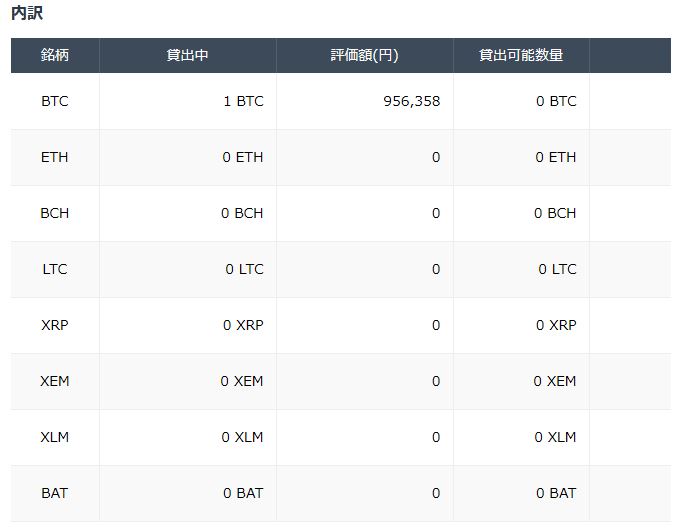Click the ETH row valuation 0
The width and height of the screenshot is (678, 530).
pyautogui.click(x=436, y=157)
